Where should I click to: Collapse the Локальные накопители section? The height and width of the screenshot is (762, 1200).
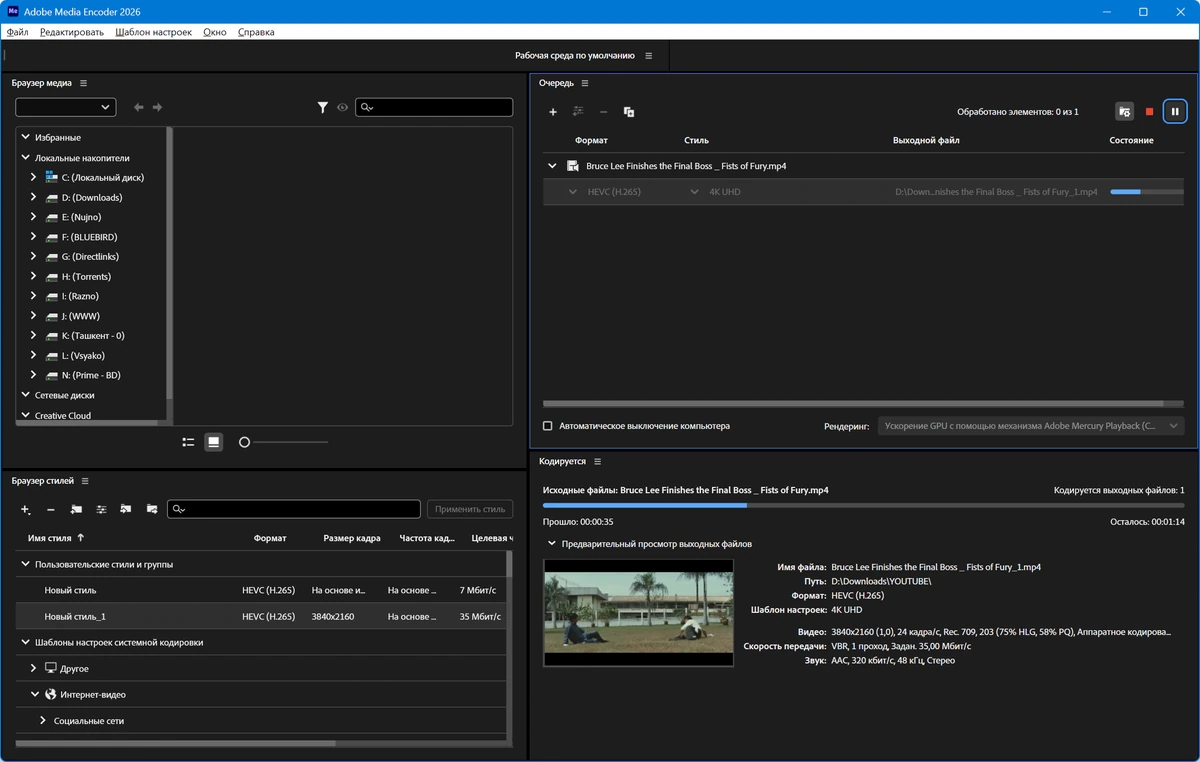[x=26, y=158]
